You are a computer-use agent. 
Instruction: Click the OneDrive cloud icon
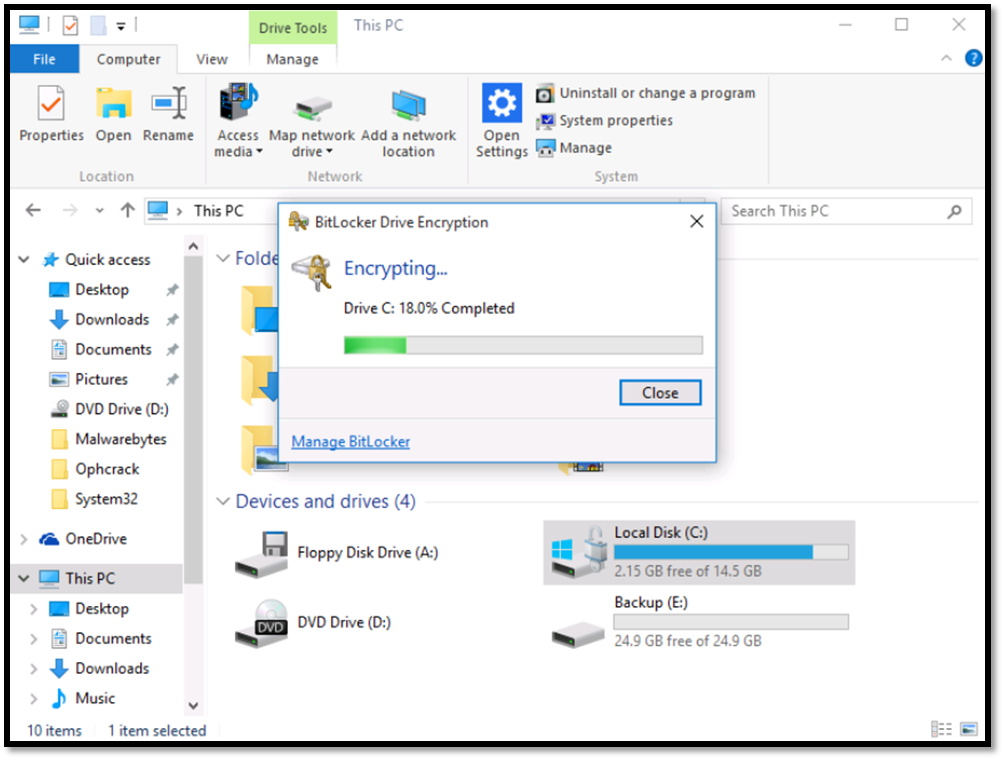49,539
